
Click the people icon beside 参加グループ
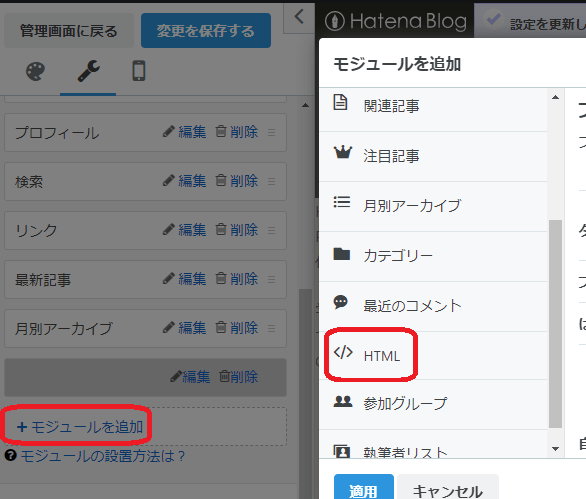point(343,401)
